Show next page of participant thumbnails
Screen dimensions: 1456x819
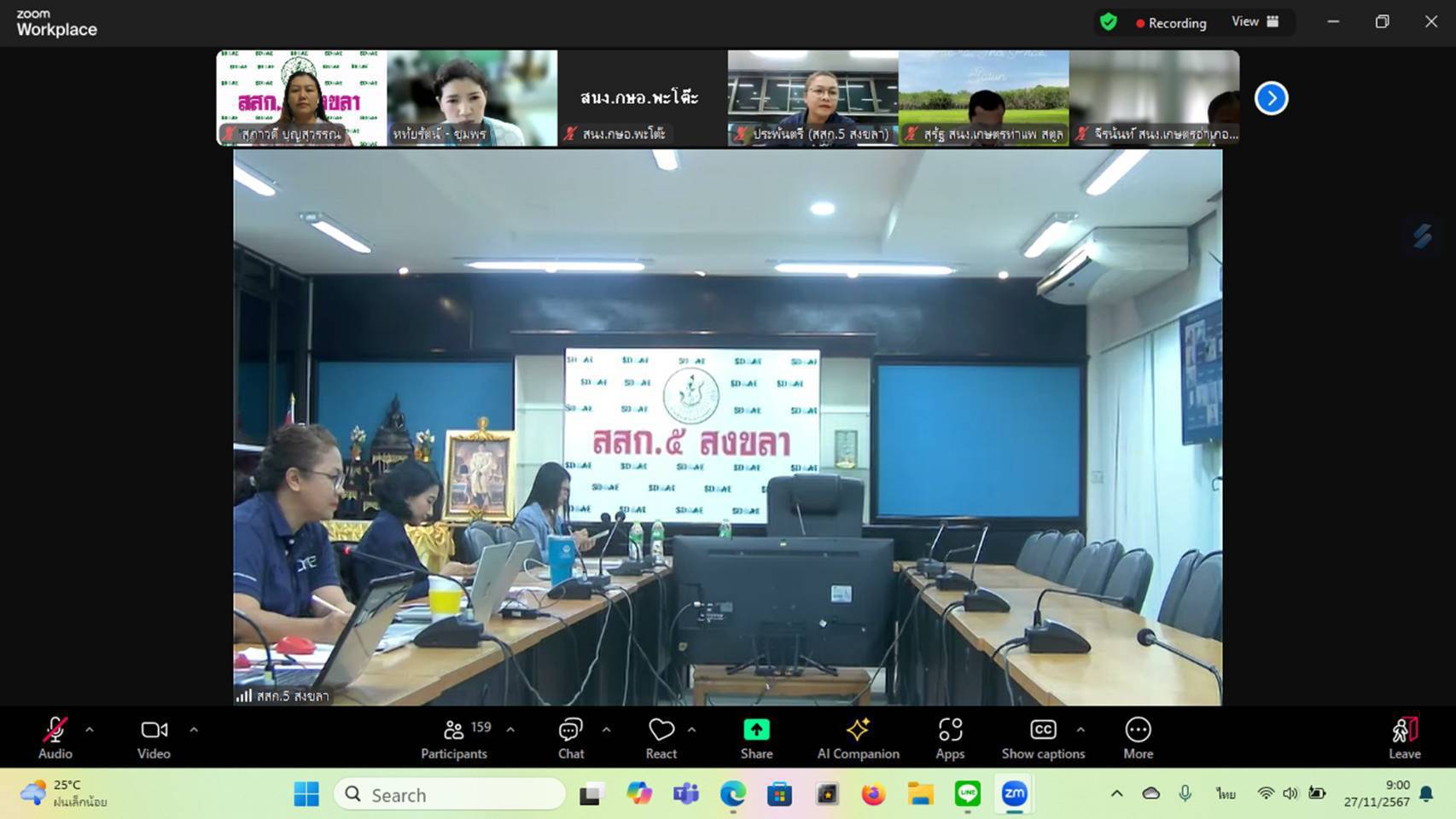(1271, 98)
